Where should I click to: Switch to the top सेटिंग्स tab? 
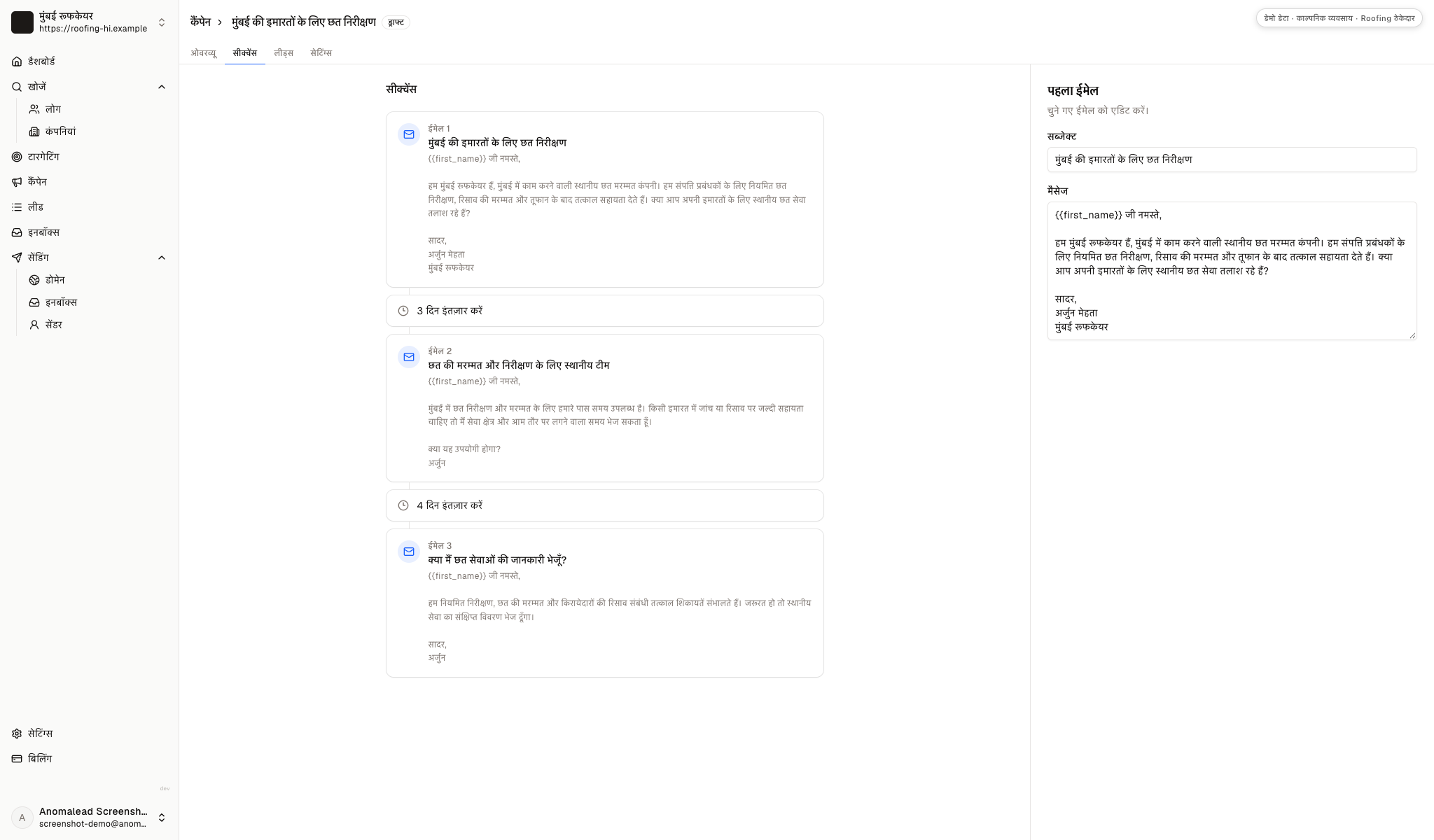[321, 53]
